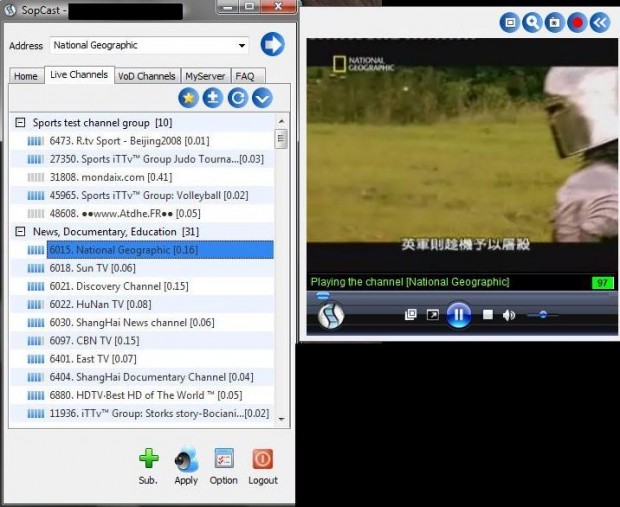This screenshot has height=507, width=620.
Task: Click the blue down-chevron list icon
Action: click(263, 98)
